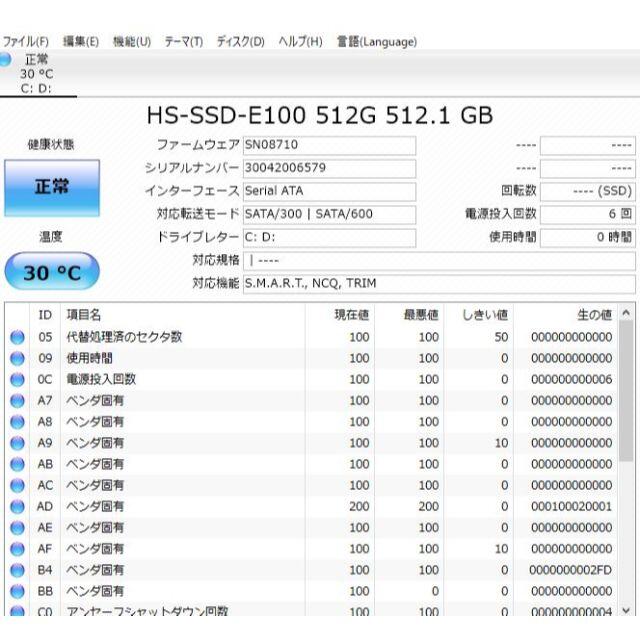This screenshot has height=640, width=640.
Task: Click the status orb for ID 09 row
Action: (x=17, y=358)
